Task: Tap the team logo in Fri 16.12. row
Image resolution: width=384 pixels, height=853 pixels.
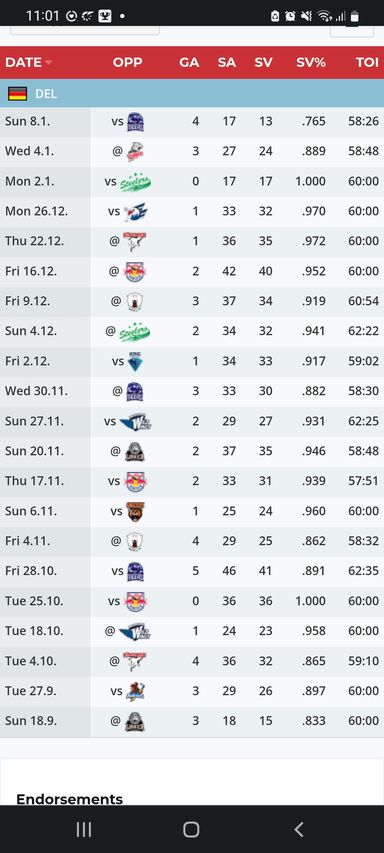Action: pos(135,271)
